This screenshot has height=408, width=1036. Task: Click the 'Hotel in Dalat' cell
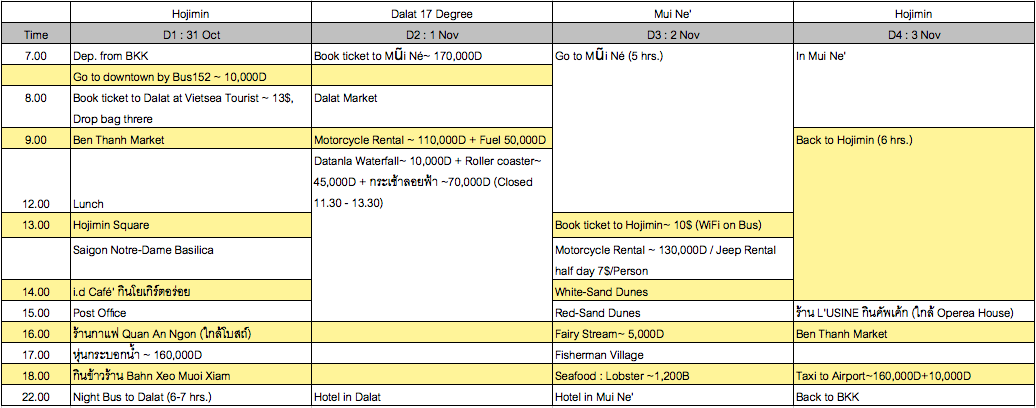click(431, 396)
